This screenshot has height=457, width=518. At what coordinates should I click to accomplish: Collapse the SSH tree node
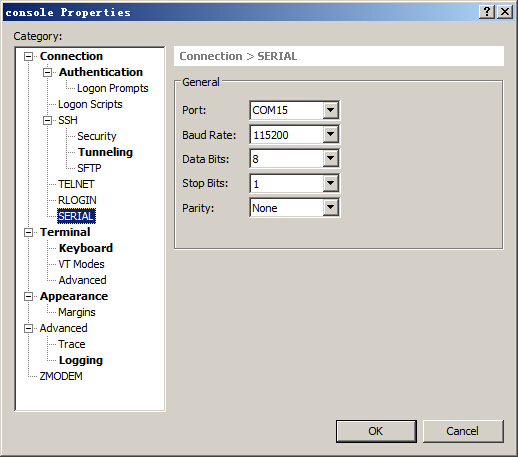pyautogui.click(x=48, y=120)
